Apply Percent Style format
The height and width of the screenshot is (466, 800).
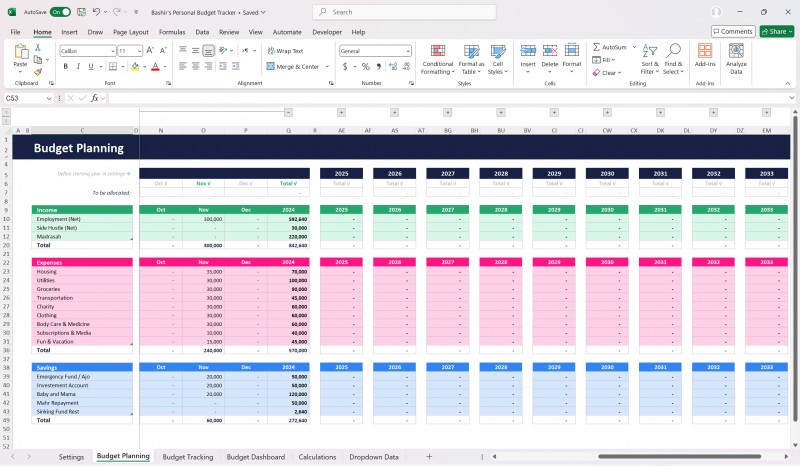pos(365,66)
